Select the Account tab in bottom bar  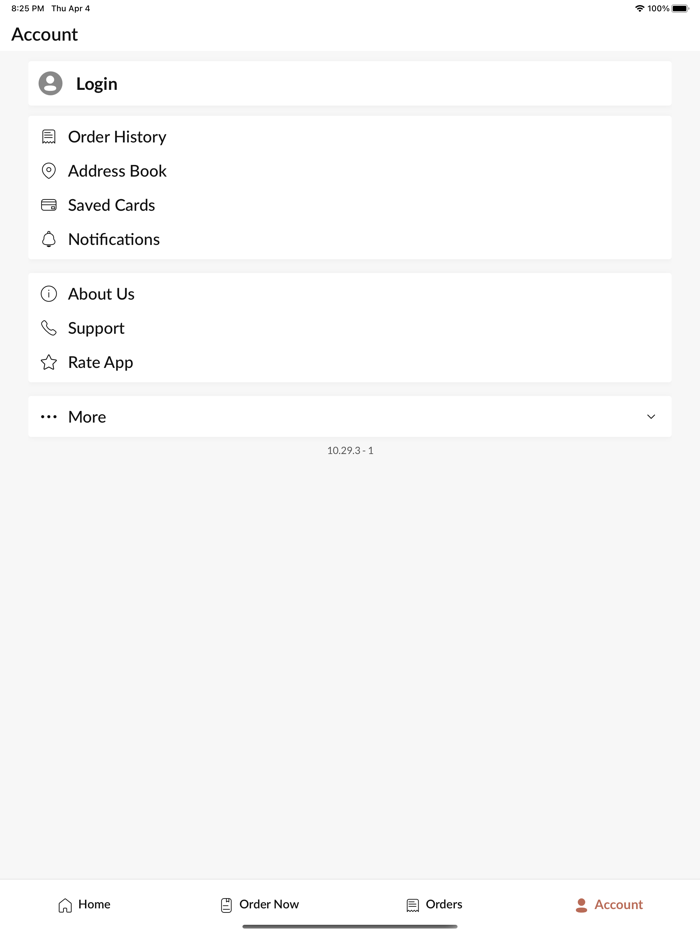point(609,905)
